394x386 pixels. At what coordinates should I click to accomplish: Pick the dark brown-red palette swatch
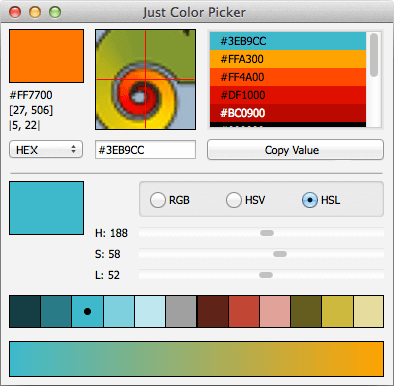[212, 311]
